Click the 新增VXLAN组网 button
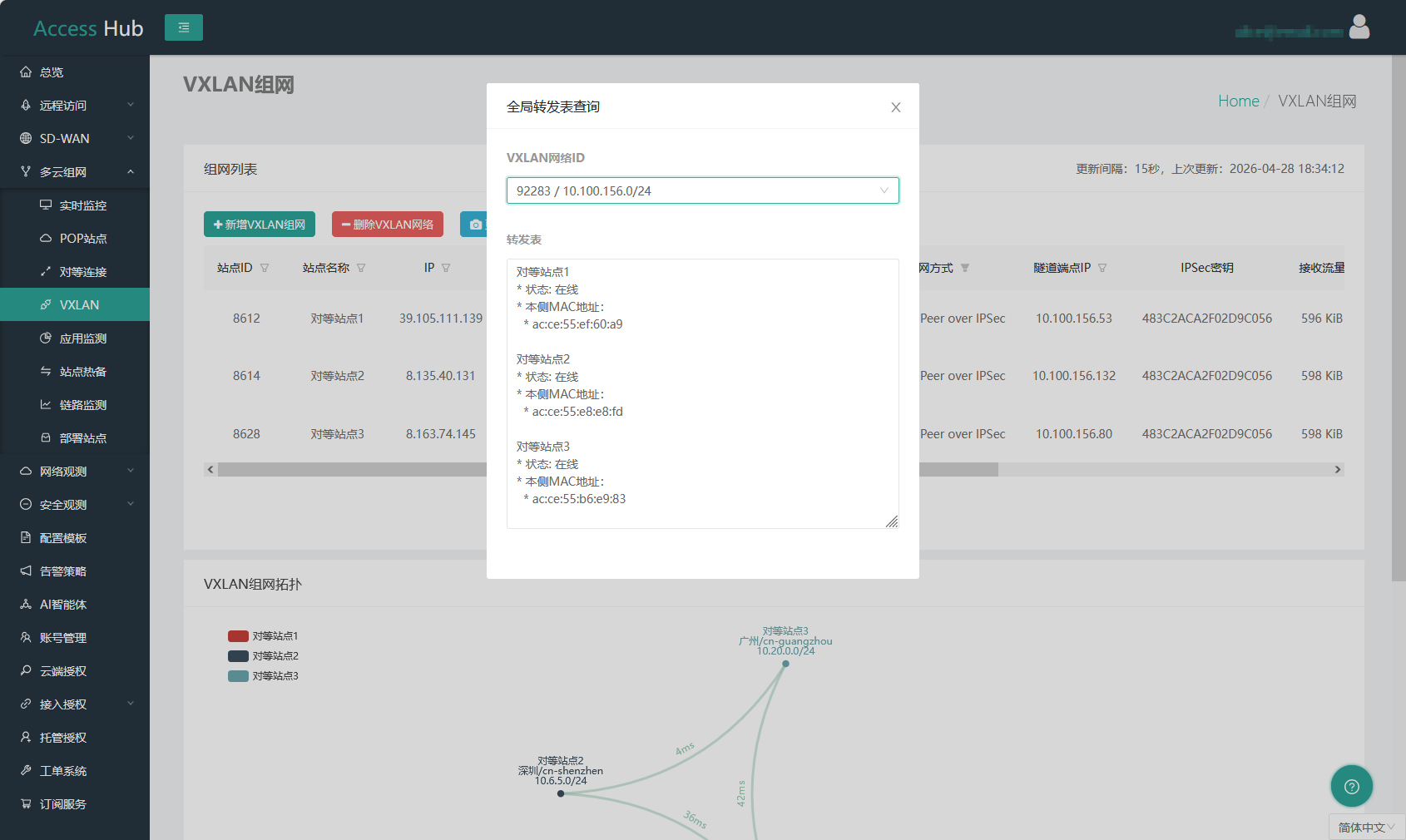 tap(260, 225)
